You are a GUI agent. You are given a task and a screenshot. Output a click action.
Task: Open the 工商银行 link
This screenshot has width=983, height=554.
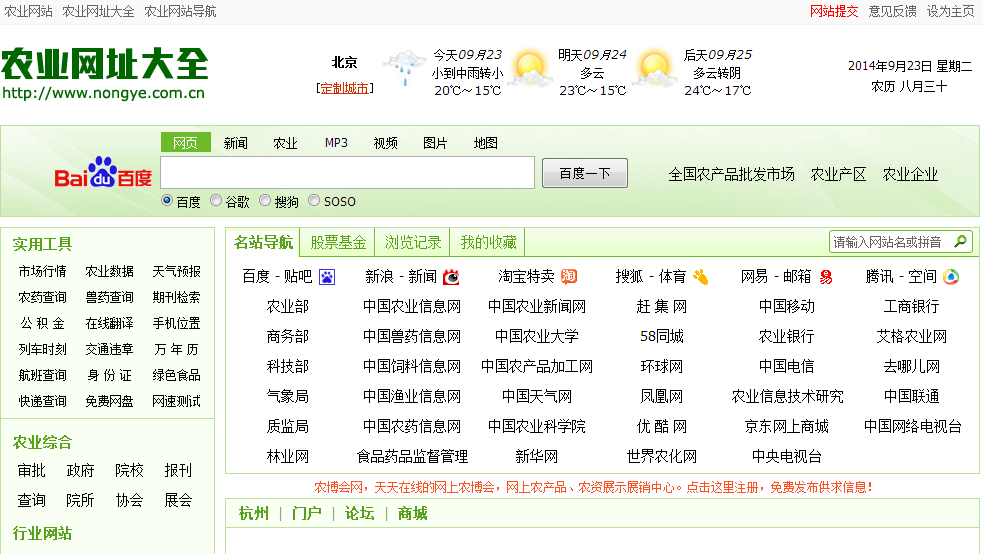(x=911, y=306)
